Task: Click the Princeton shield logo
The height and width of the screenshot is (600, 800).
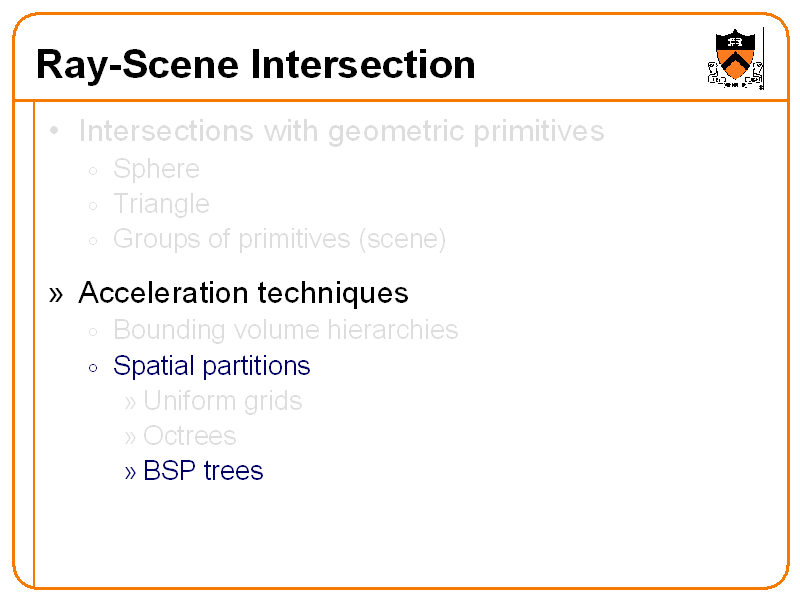Action: 735,57
